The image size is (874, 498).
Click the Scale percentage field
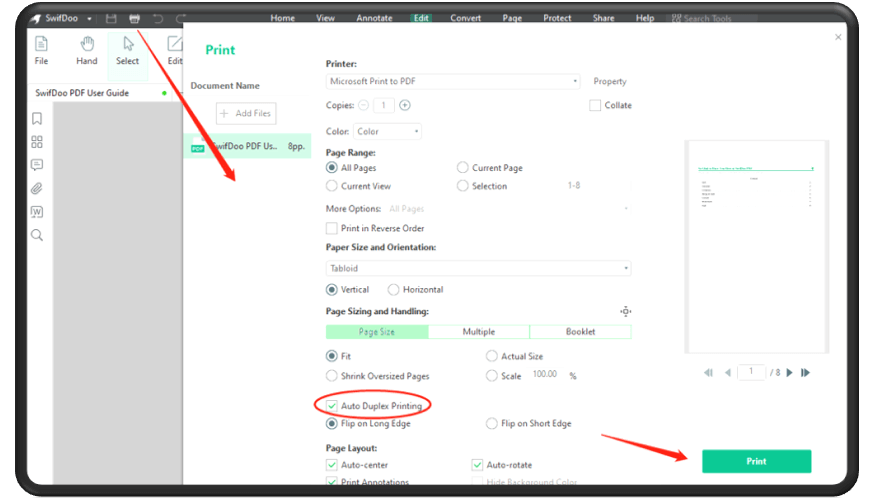pos(545,374)
